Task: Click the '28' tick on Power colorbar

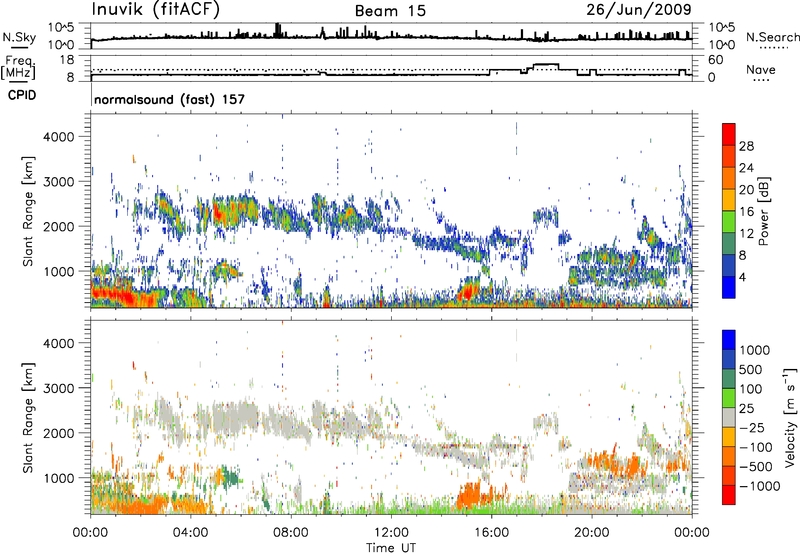Action: pos(746,146)
